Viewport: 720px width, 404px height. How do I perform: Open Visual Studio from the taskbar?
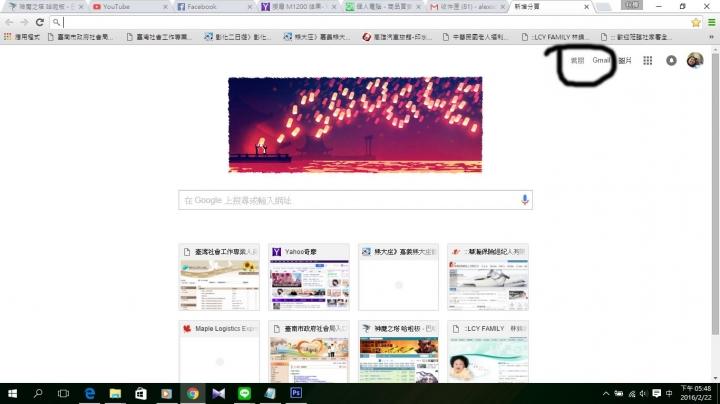(219, 393)
